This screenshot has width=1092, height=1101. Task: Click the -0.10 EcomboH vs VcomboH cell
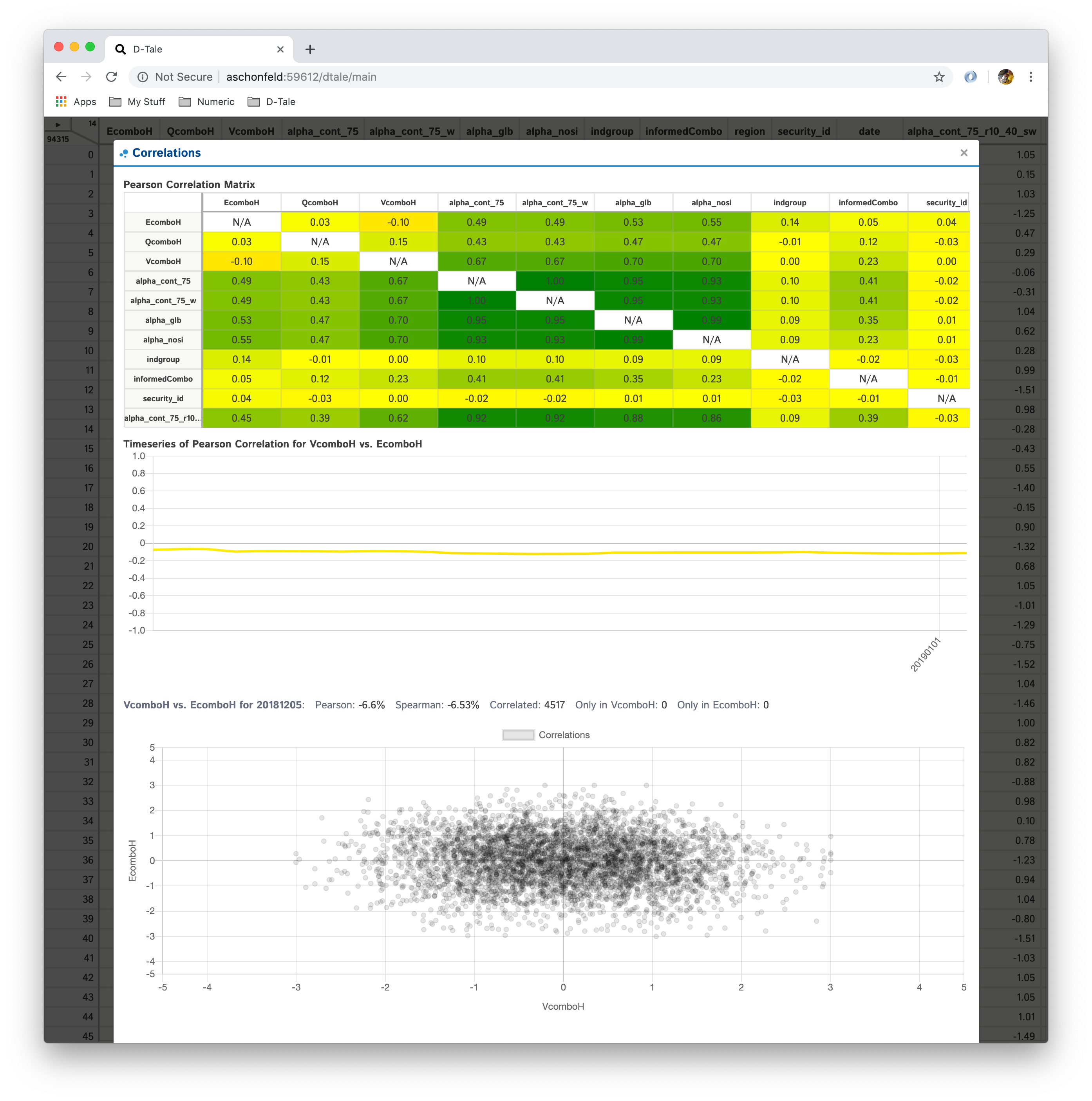click(398, 222)
